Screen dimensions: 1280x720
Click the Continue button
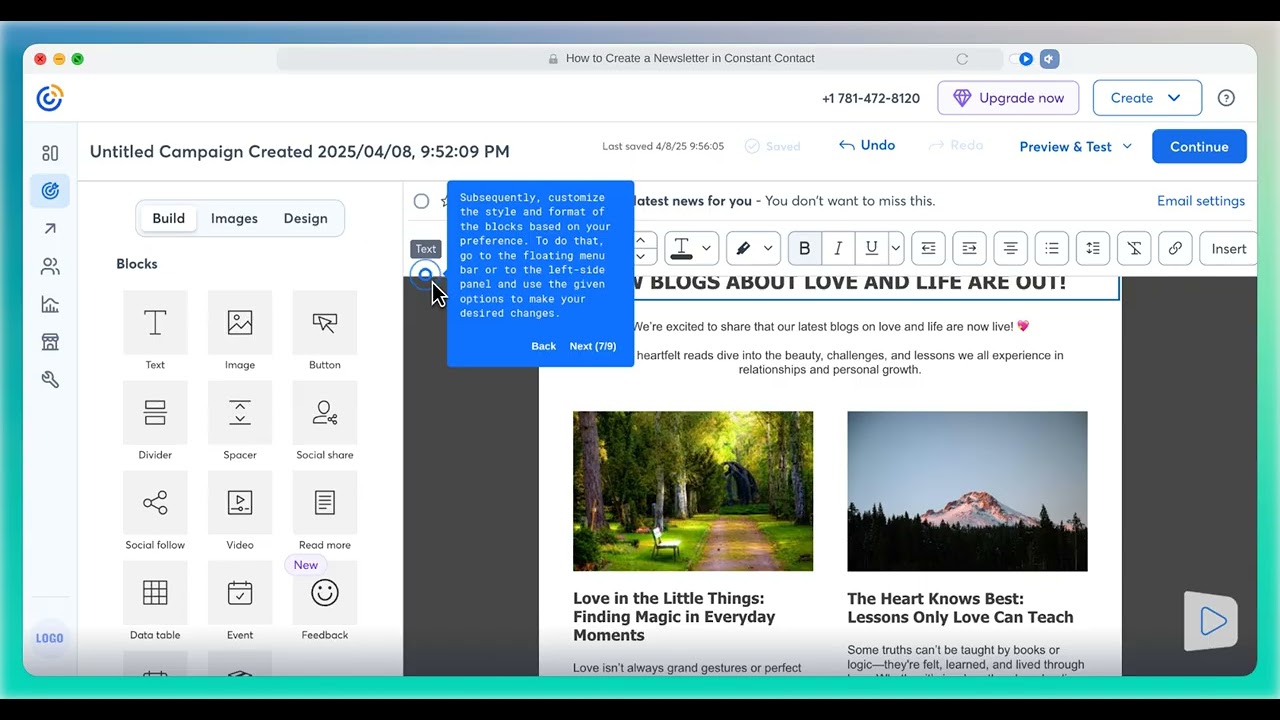pos(1199,146)
